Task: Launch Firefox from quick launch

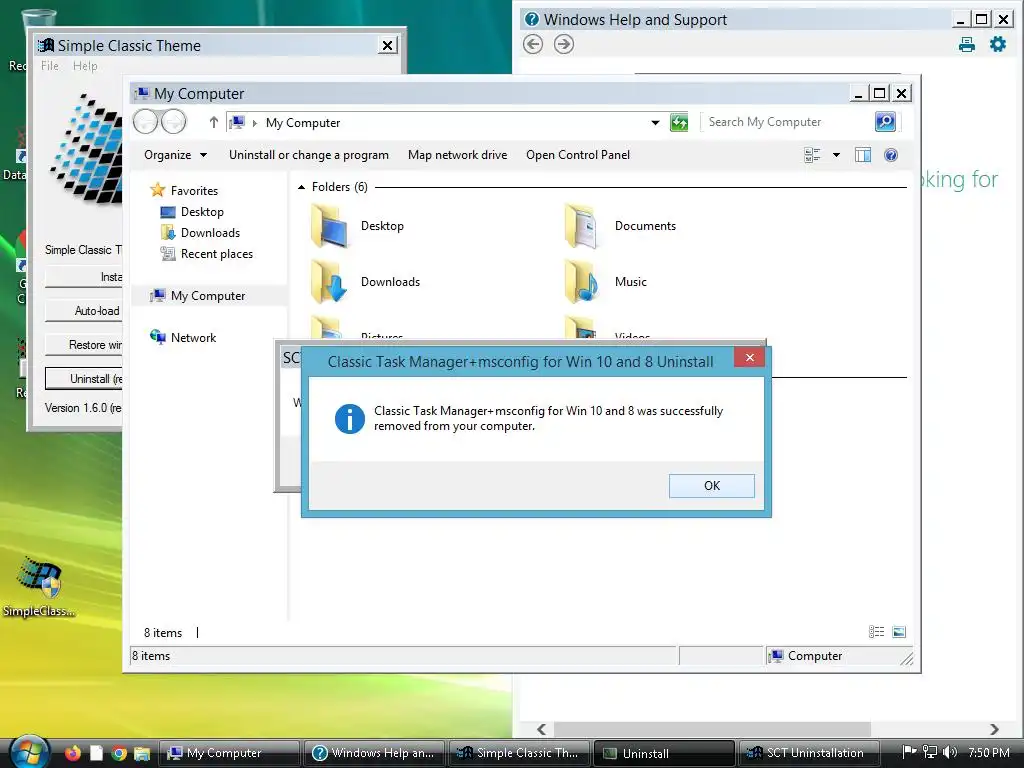Action: point(73,753)
